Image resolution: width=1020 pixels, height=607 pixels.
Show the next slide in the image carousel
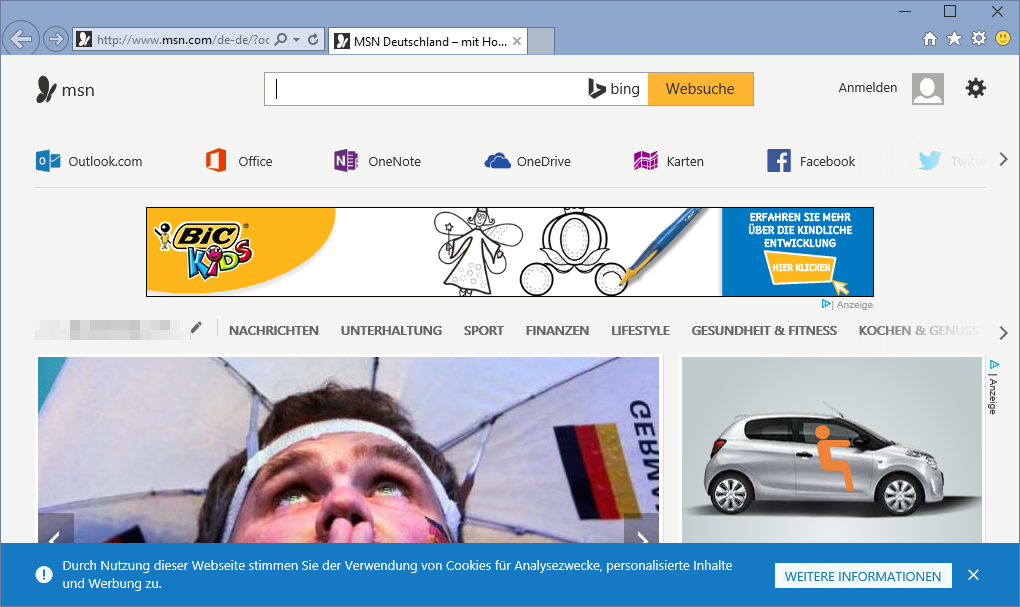640,532
